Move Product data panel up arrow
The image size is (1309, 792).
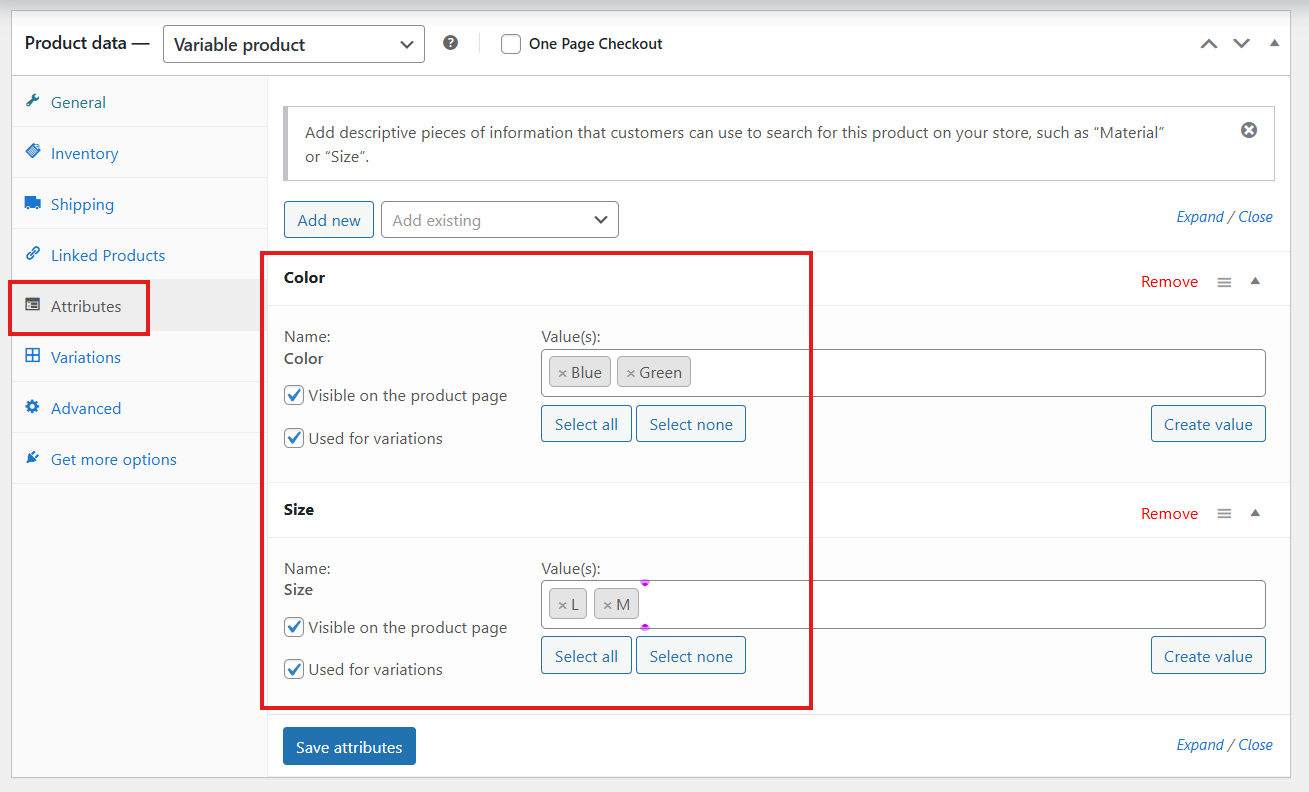[x=1209, y=43]
